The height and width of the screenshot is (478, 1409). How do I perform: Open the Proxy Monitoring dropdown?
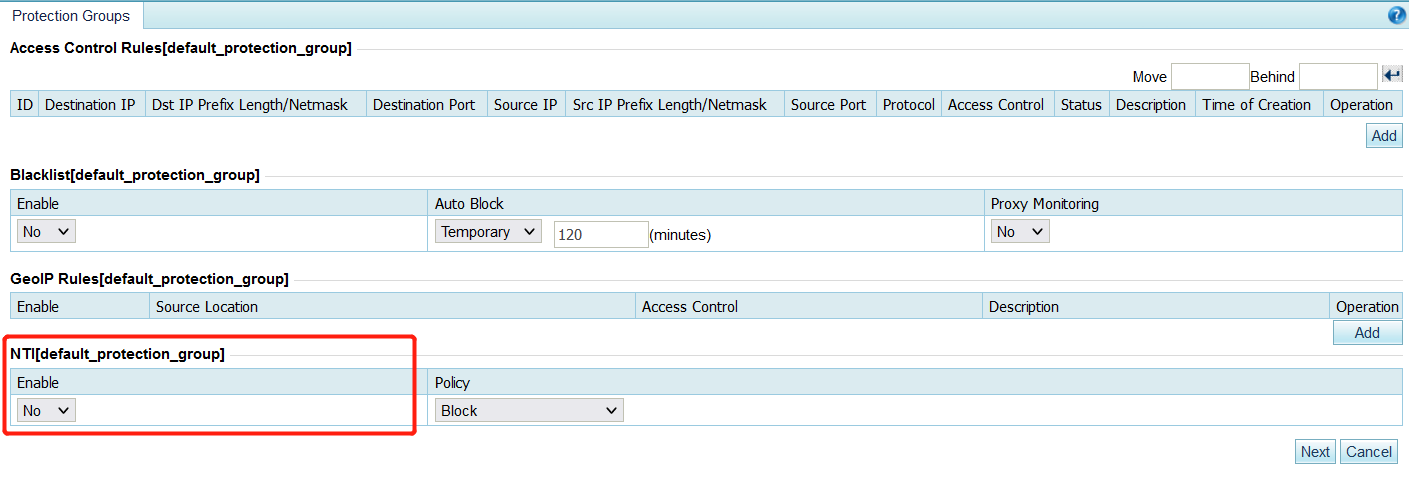pos(1020,232)
